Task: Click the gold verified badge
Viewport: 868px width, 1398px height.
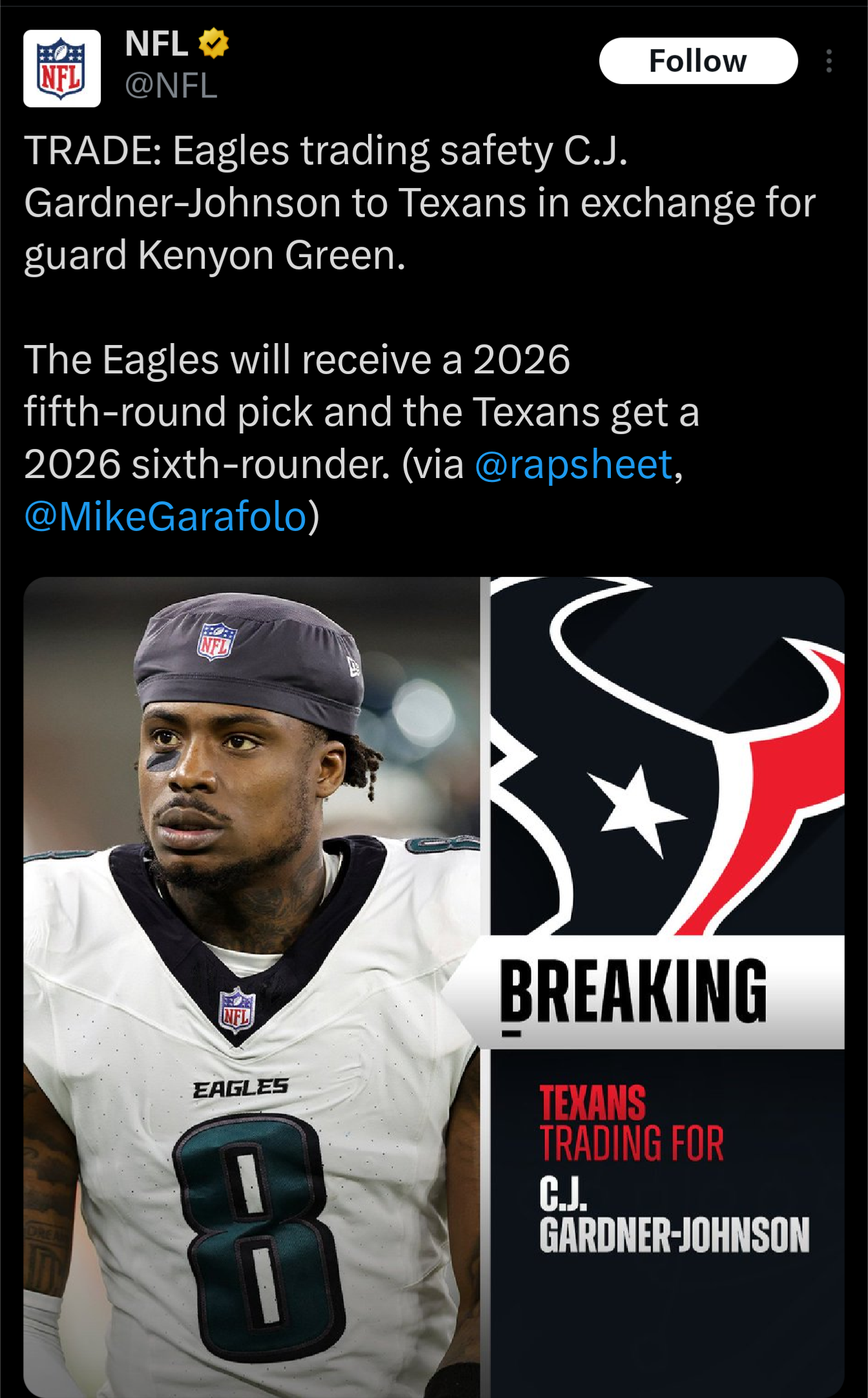Action: coord(213,43)
